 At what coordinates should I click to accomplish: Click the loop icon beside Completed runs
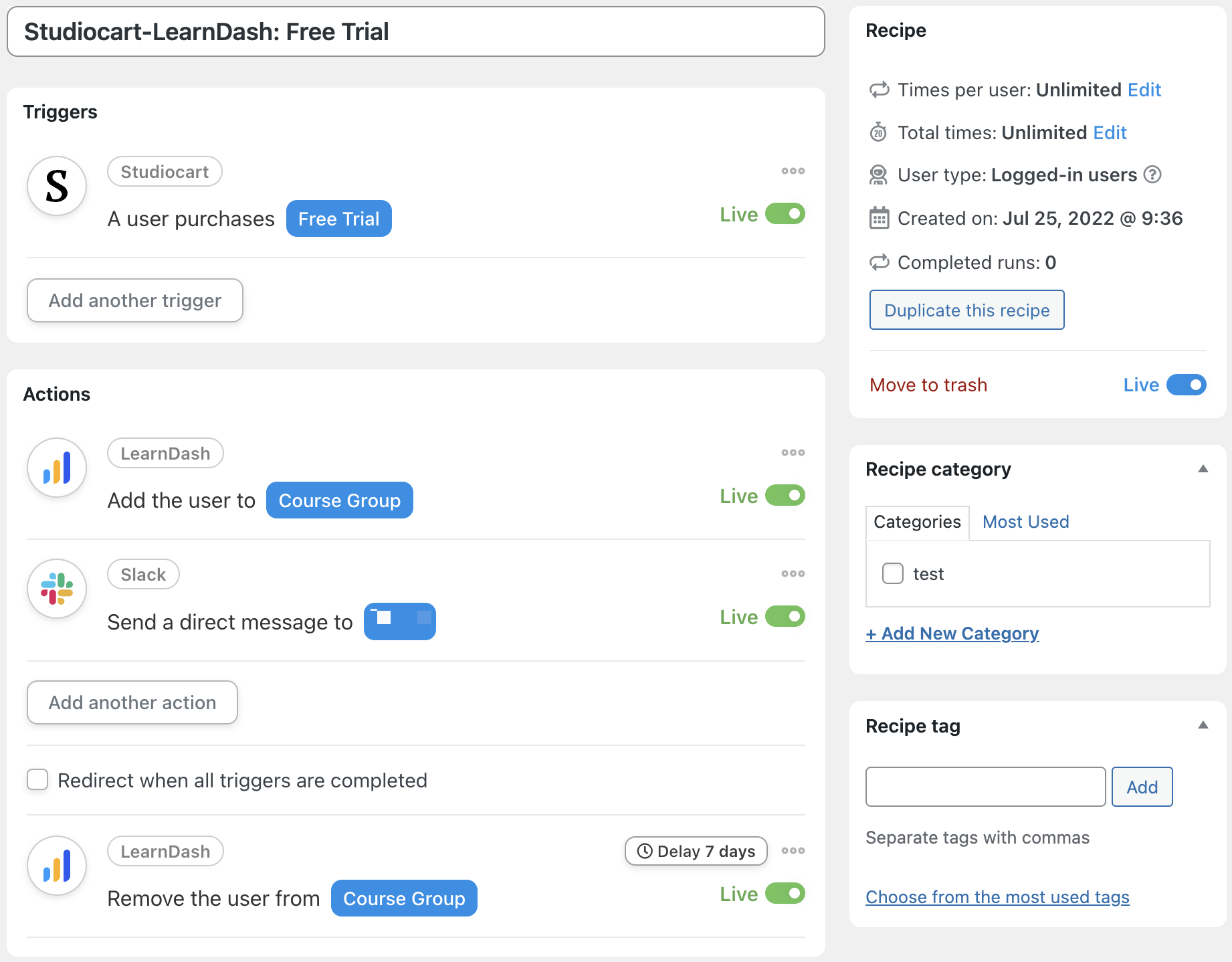point(879,262)
